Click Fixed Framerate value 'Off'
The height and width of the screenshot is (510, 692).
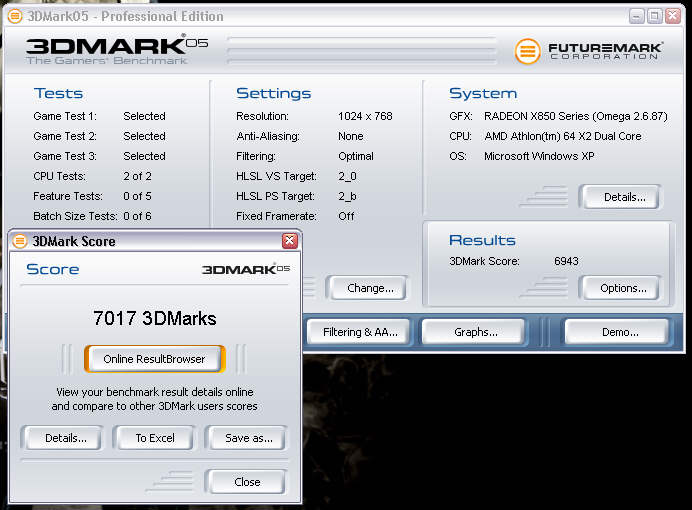(346, 216)
